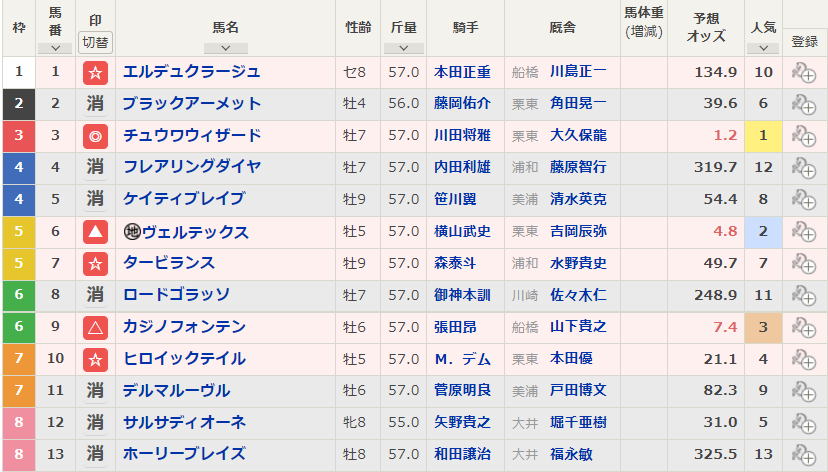Open horse page for カジノフォンテン
This screenshot has height=472, width=828.
(x=184, y=327)
